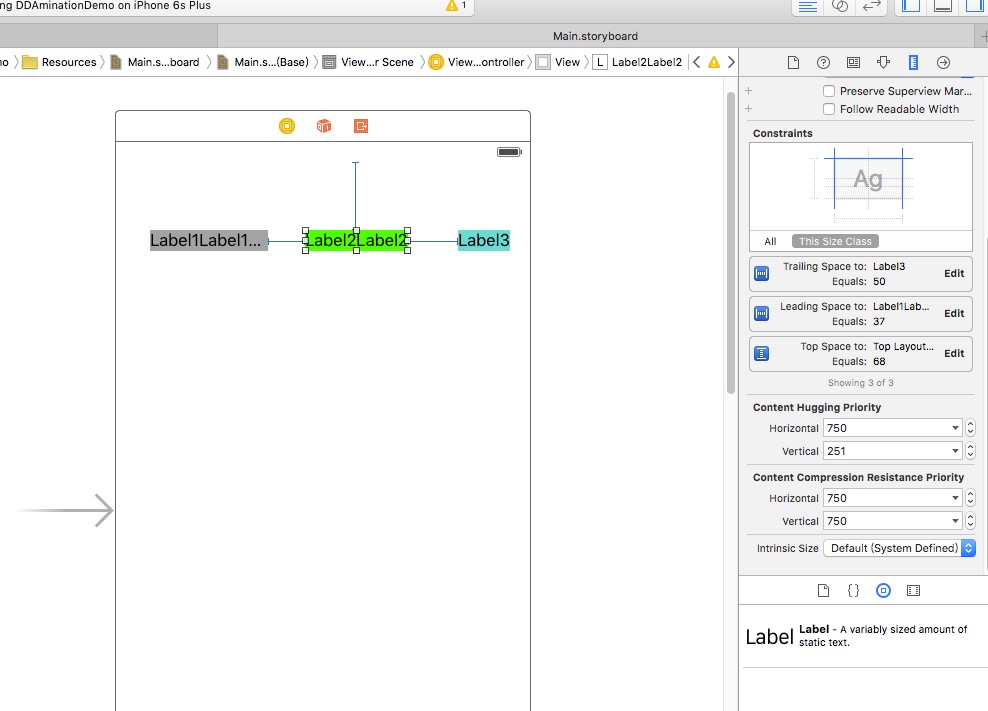Open the Assistant editor

[x=840, y=6]
